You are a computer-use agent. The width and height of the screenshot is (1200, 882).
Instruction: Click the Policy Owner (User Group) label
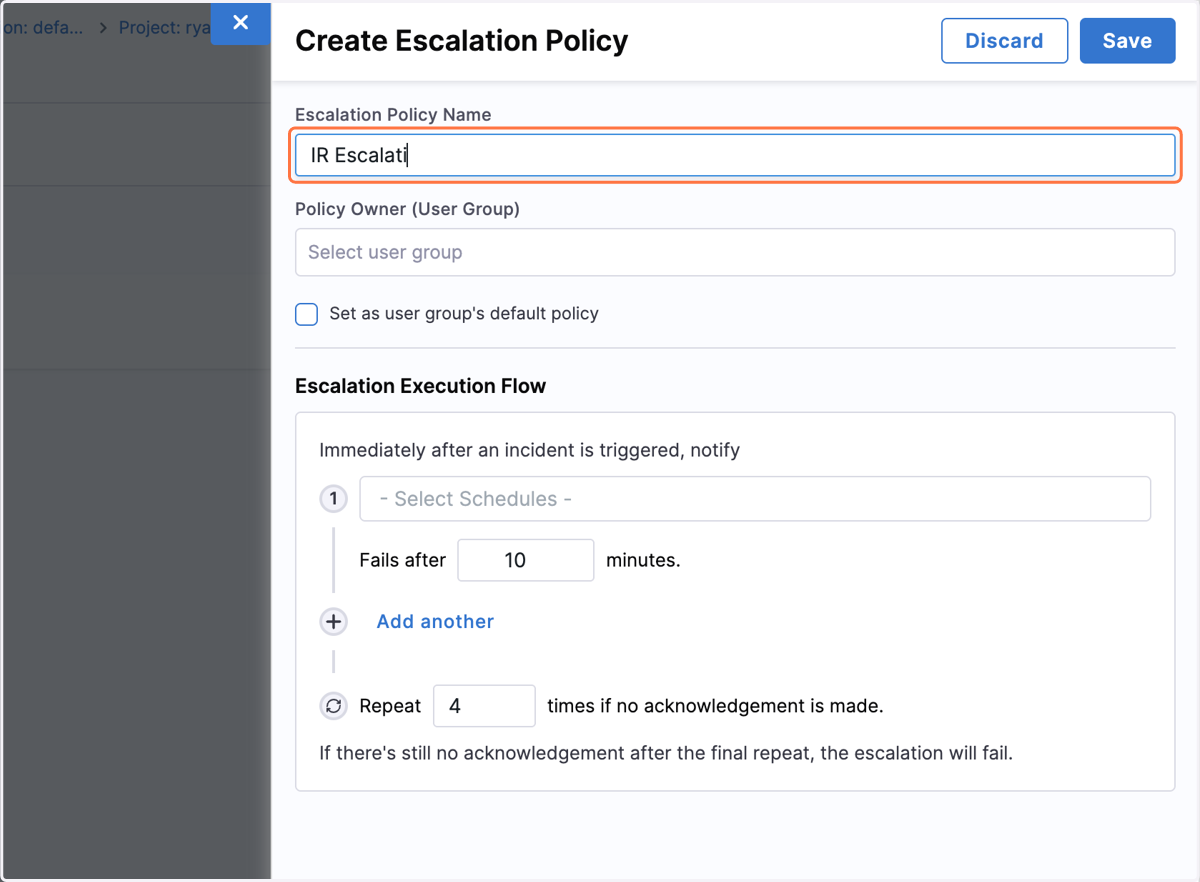tap(407, 209)
